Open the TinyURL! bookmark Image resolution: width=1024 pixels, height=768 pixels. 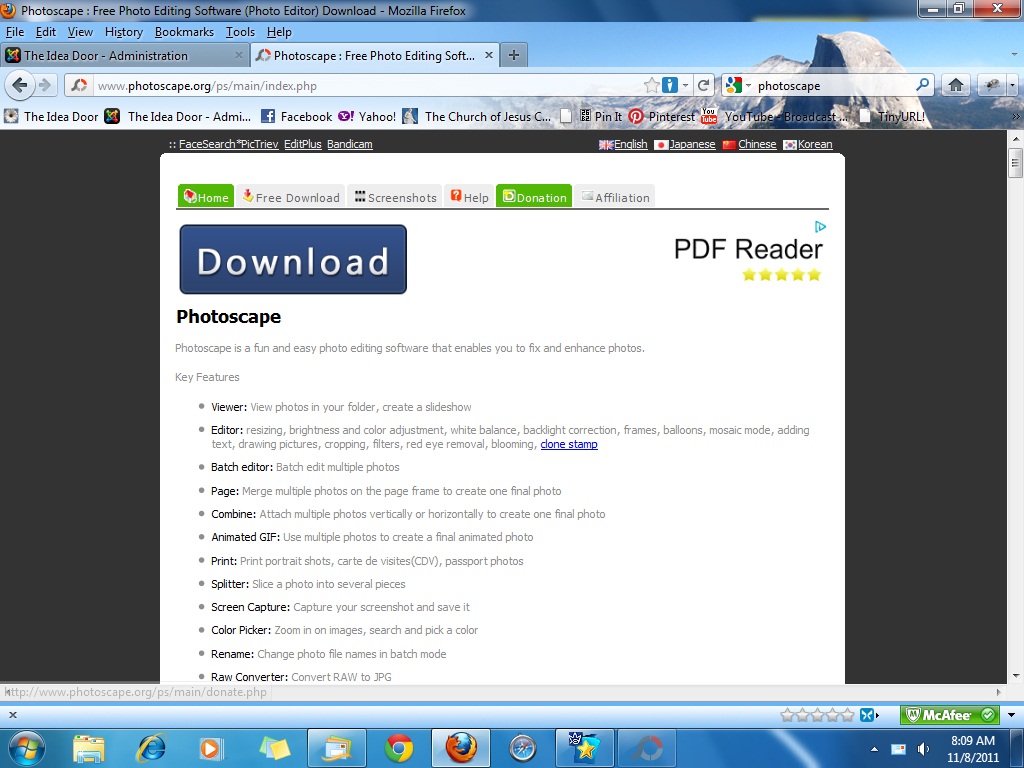click(x=892, y=117)
